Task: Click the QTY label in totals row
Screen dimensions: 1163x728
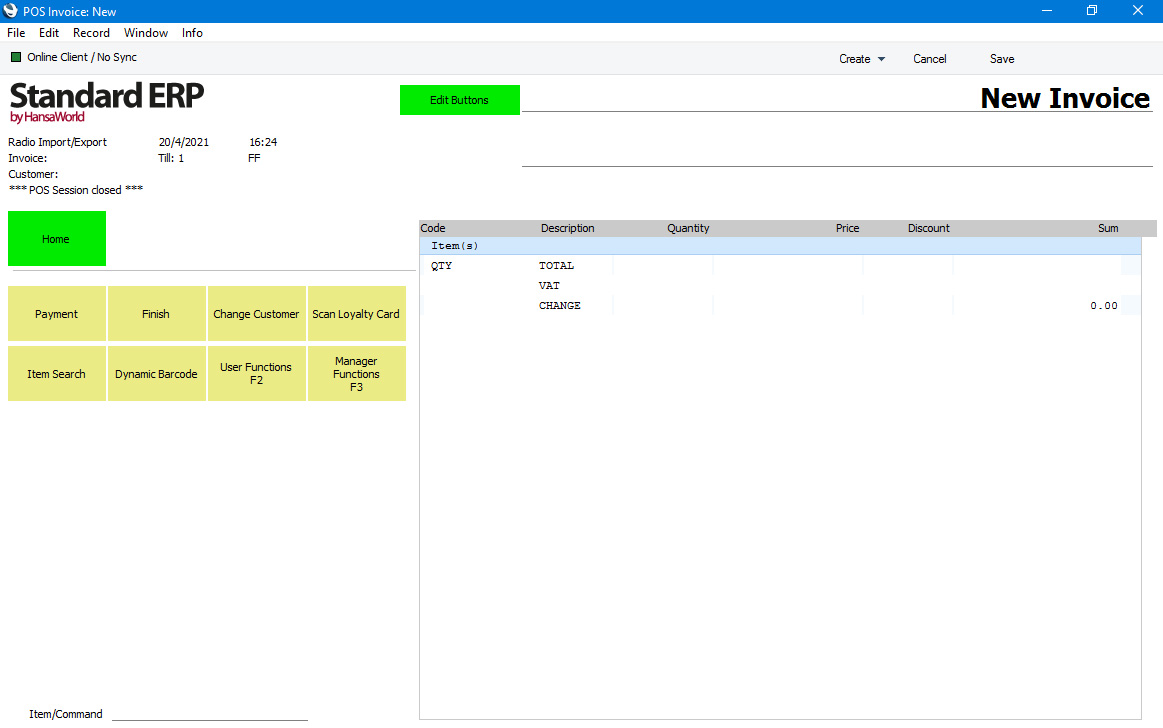Action: coord(441,265)
